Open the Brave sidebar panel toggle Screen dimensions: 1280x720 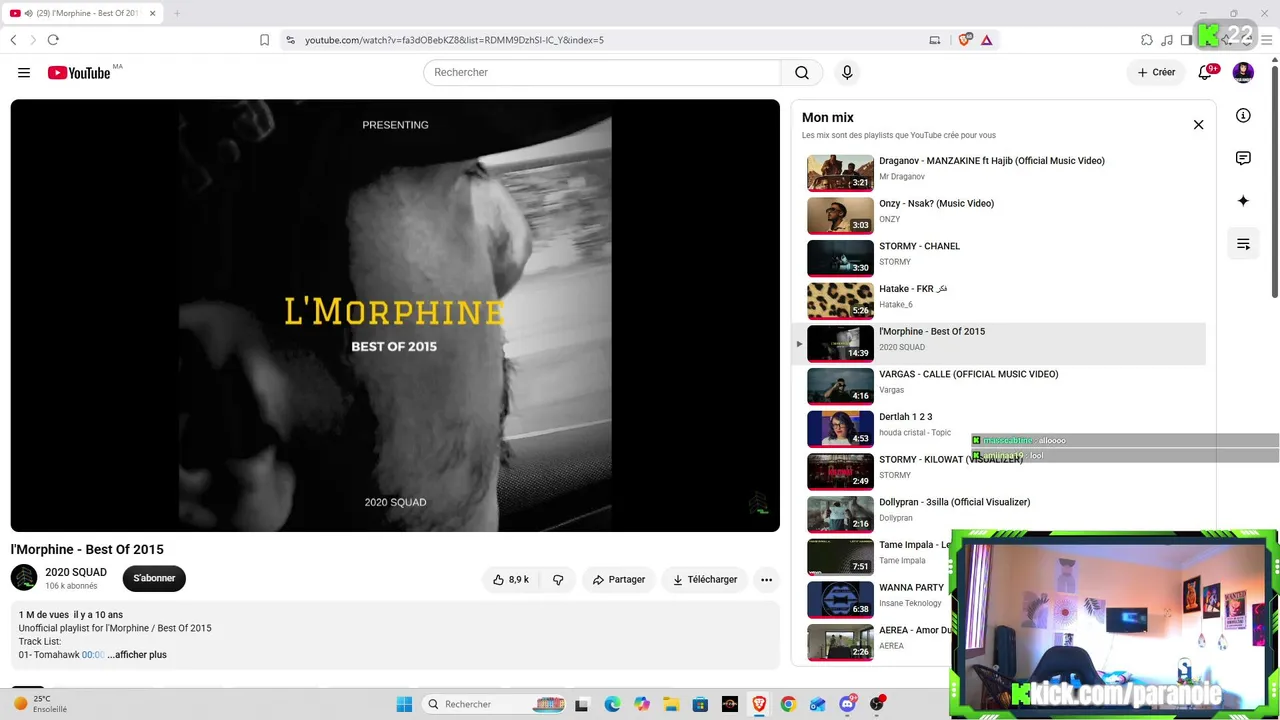click(x=1186, y=40)
